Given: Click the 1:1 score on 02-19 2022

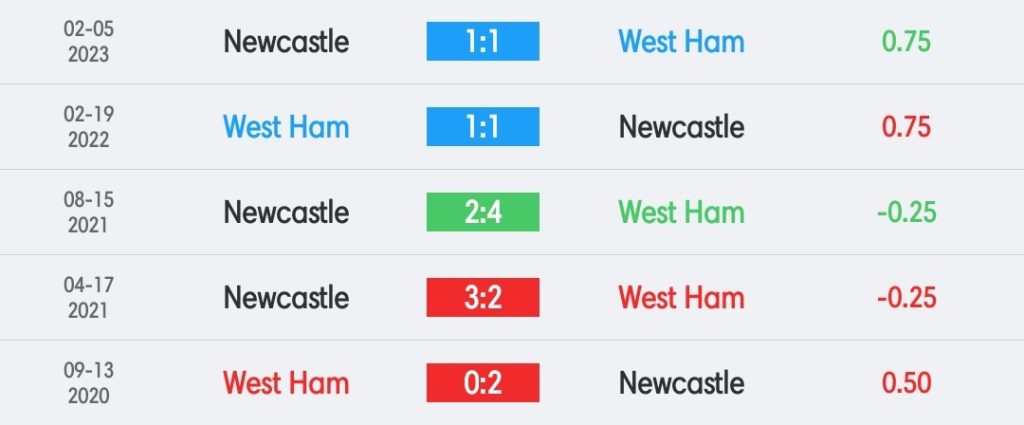Looking at the screenshot, I should click(483, 127).
